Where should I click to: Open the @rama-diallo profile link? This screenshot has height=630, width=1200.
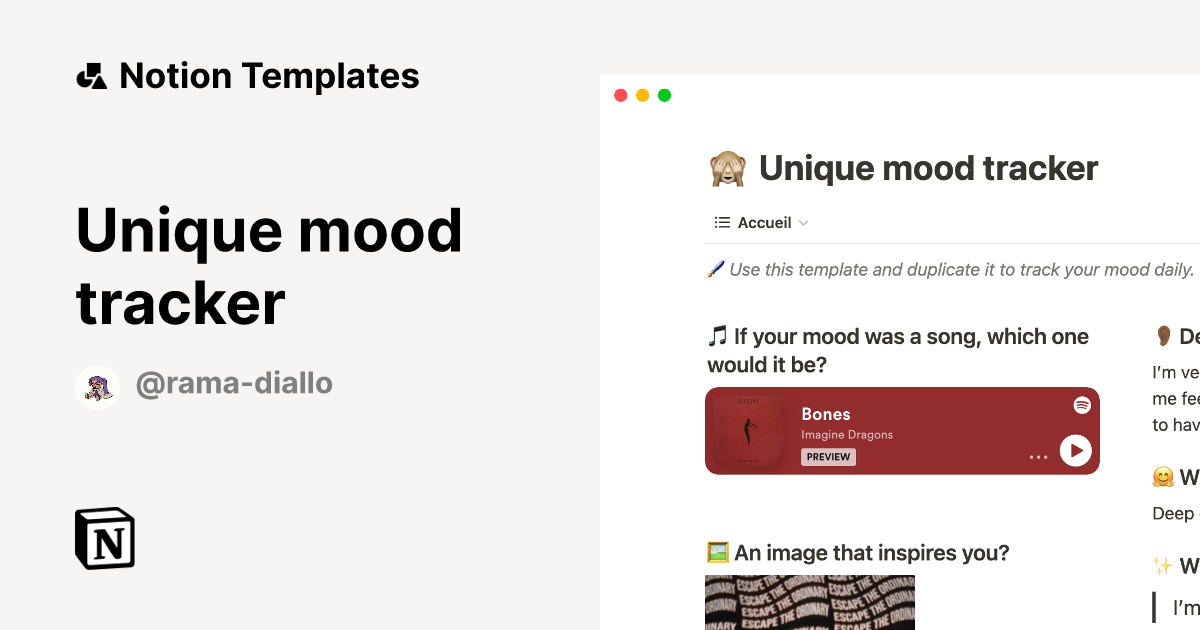click(x=234, y=383)
